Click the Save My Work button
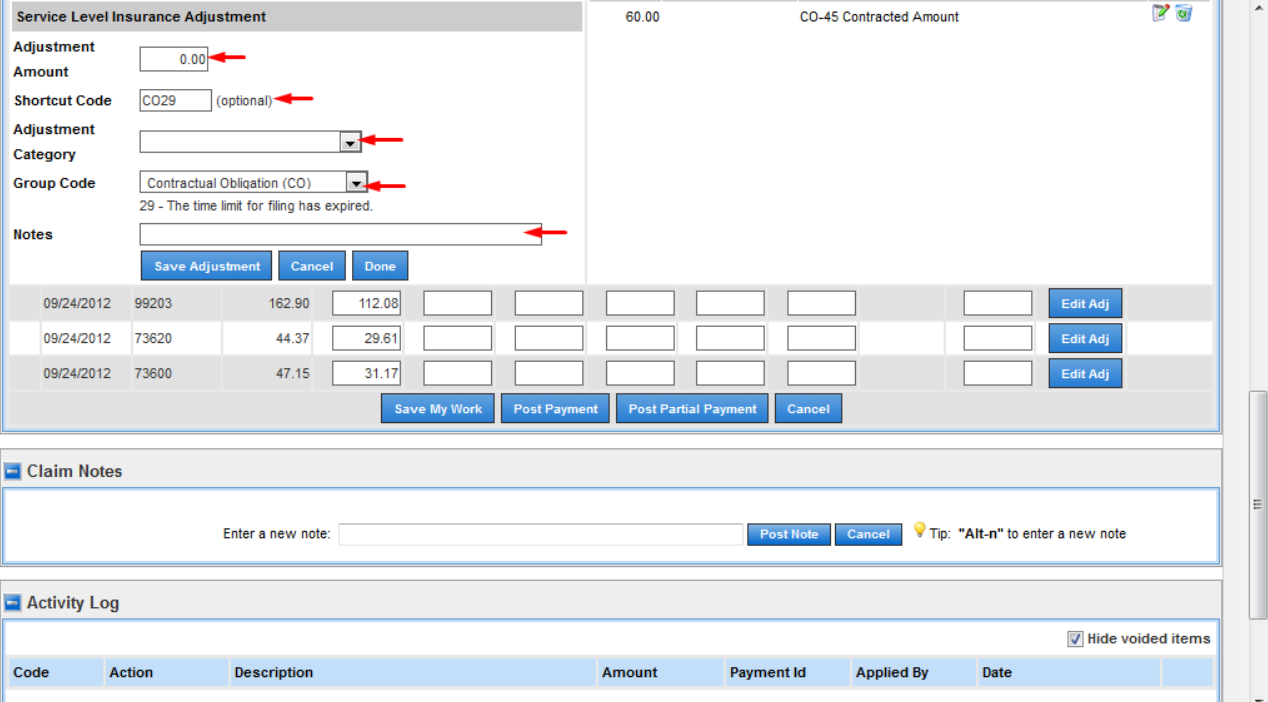 pyautogui.click(x=438, y=409)
